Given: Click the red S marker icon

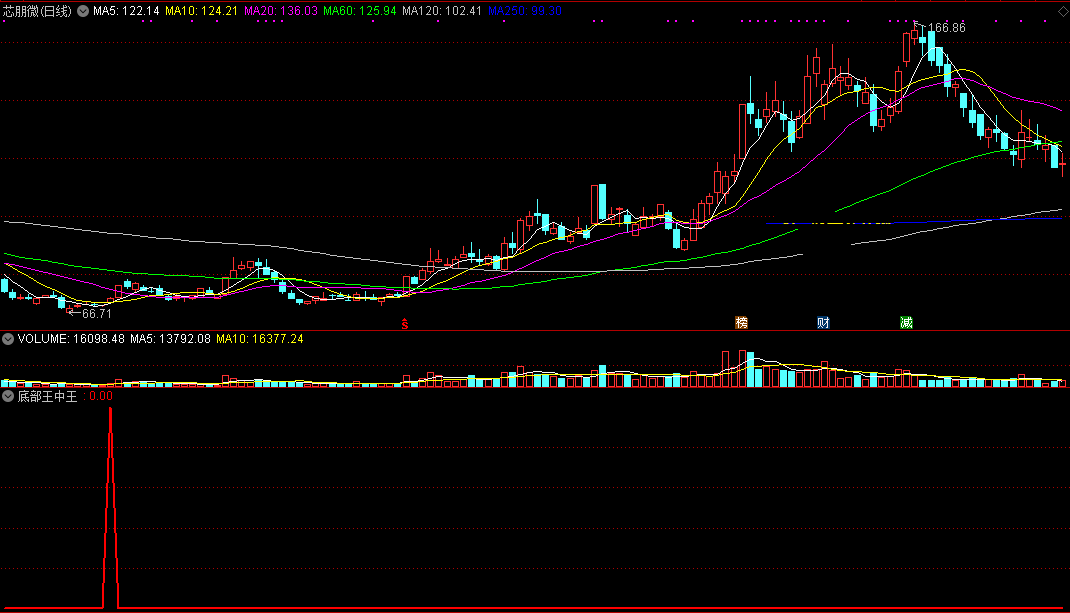Looking at the screenshot, I should tap(405, 324).
